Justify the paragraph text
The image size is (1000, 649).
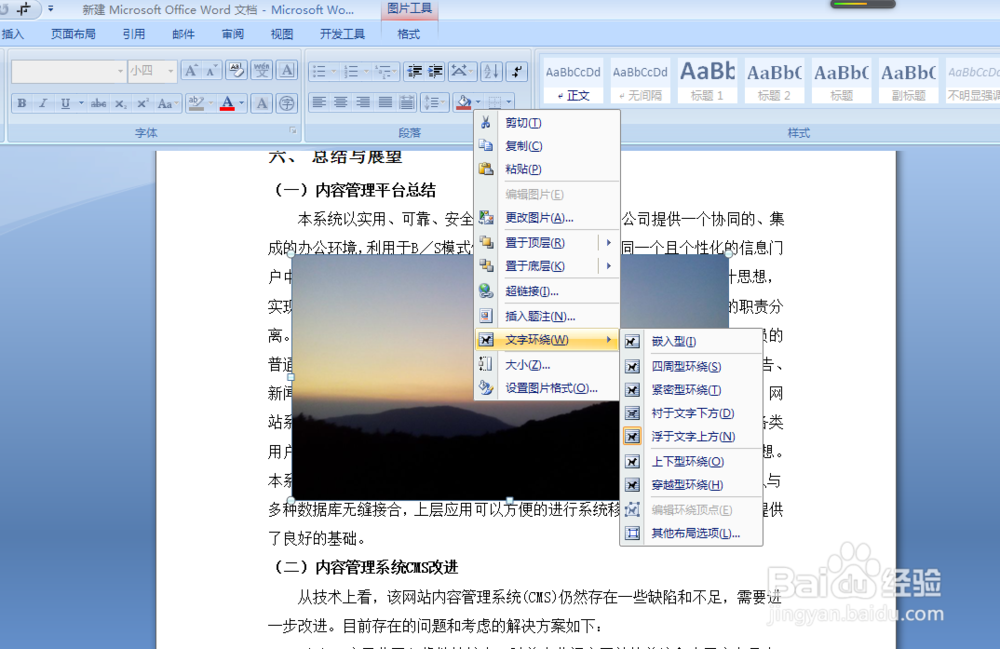click(385, 103)
